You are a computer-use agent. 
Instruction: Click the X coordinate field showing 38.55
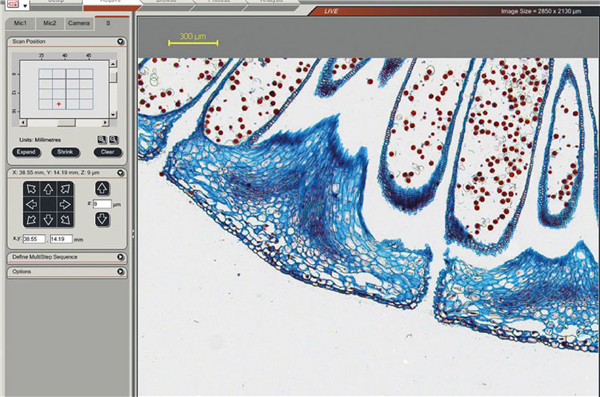click(x=34, y=239)
